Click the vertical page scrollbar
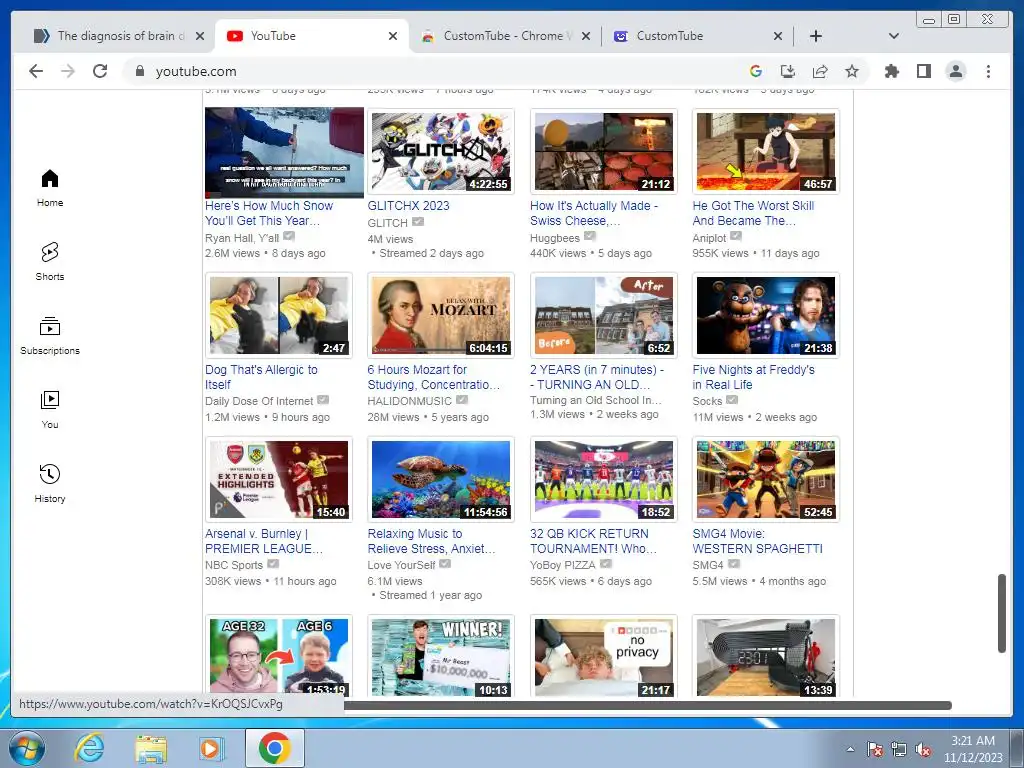 pyautogui.click(x=1002, y=613)
